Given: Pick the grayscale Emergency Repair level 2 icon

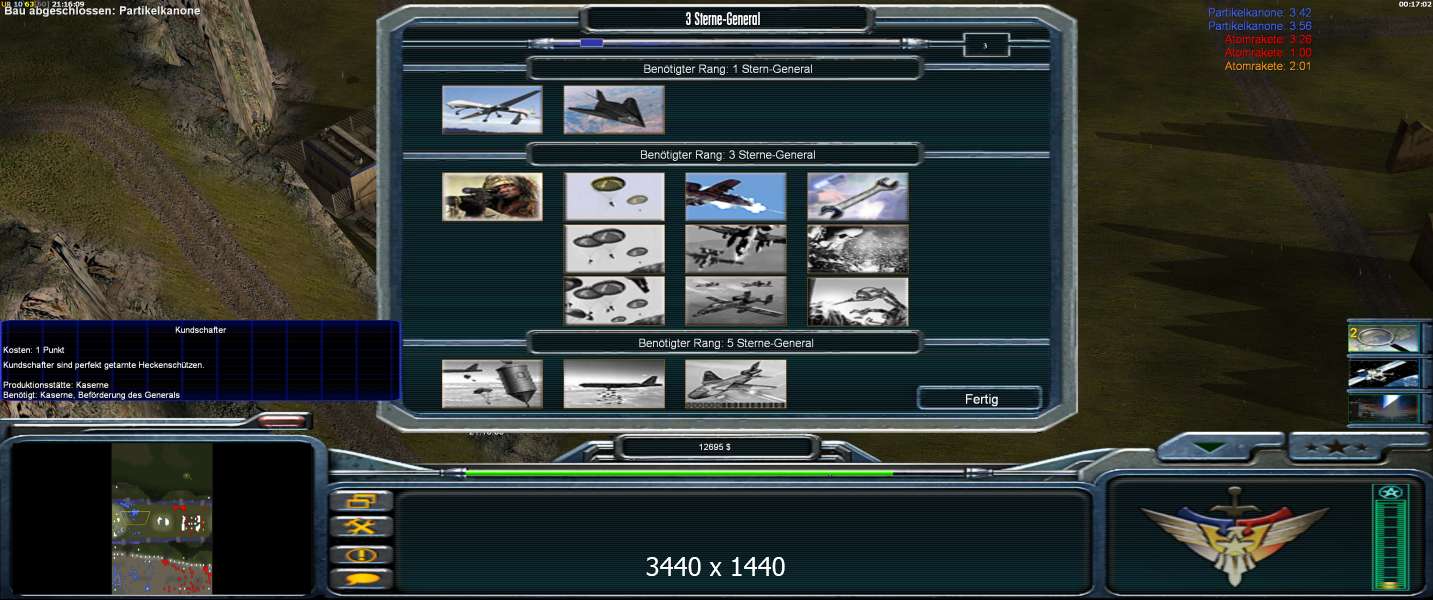Looking at the screenshot, I should (x=858, y=249).
